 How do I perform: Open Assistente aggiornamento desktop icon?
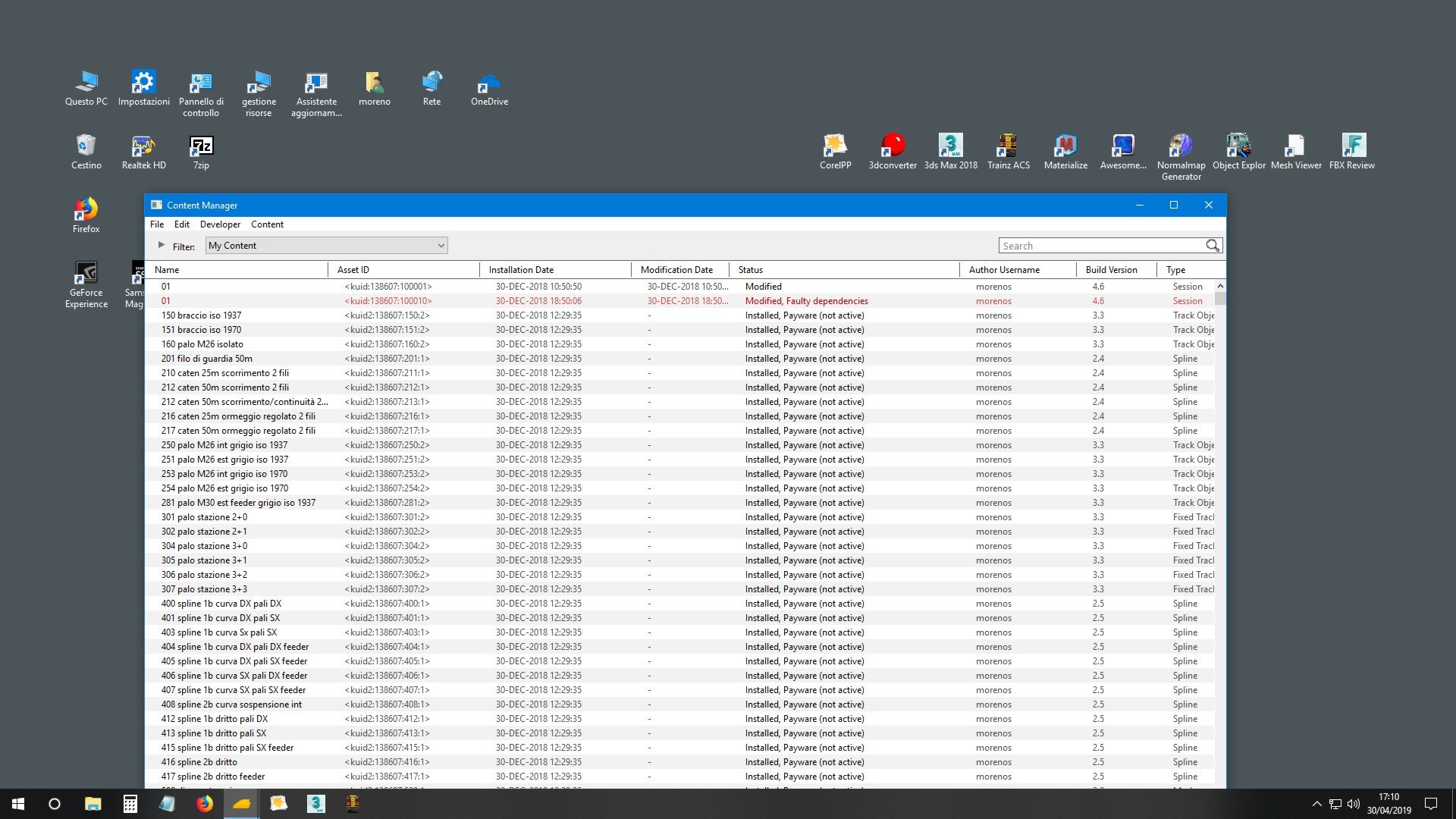click(x=316, y=94)
